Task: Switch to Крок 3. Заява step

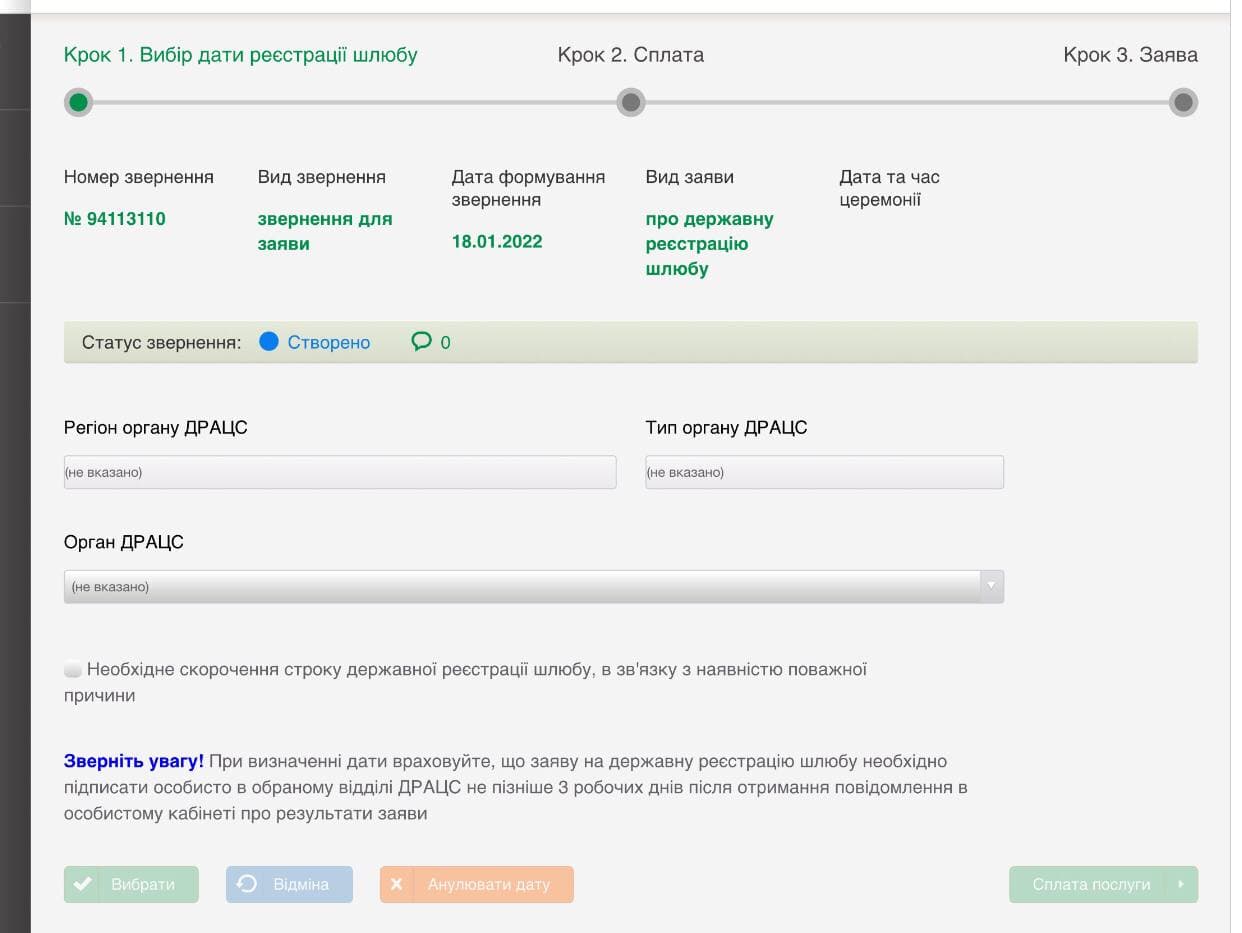Action: (1130, 55)
